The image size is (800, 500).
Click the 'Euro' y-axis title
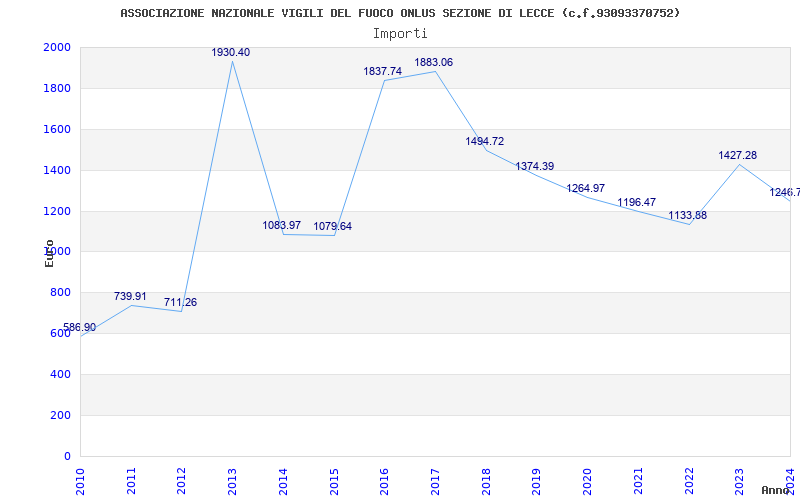49,253
